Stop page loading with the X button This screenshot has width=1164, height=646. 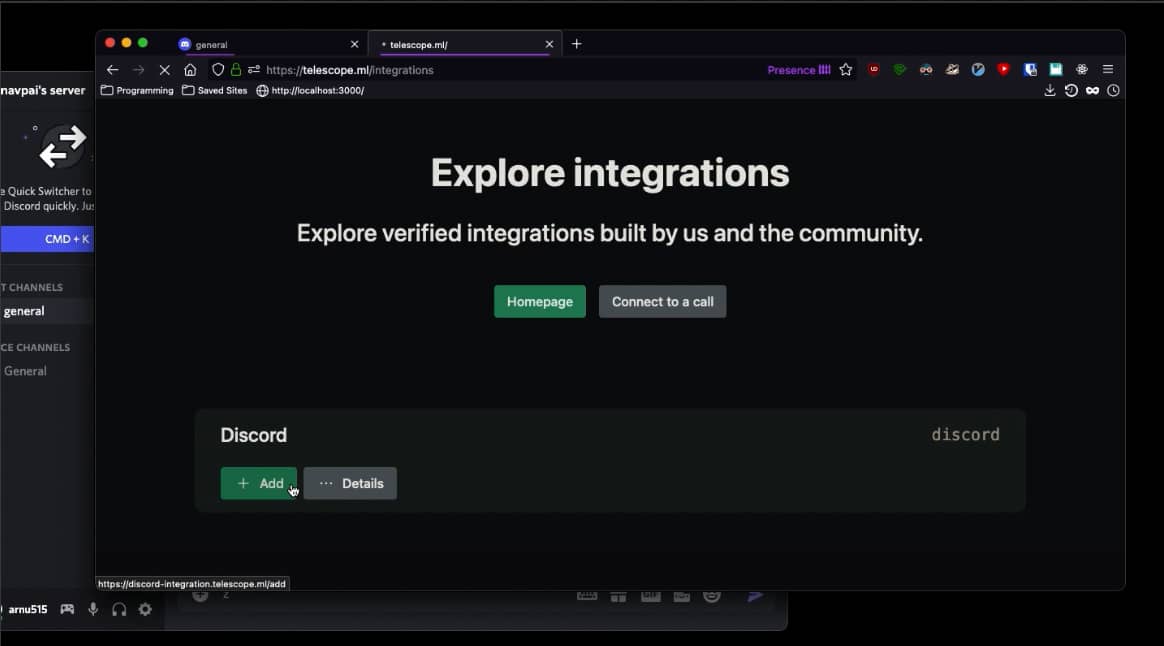click(164, 70)
